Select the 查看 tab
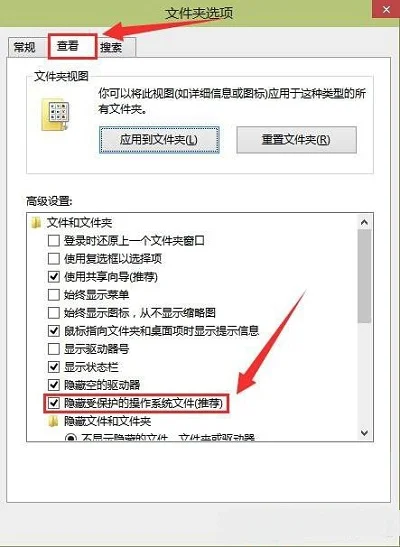Image resolution: width=400 pixels, height=547 pixels. [x=68, y=46]
